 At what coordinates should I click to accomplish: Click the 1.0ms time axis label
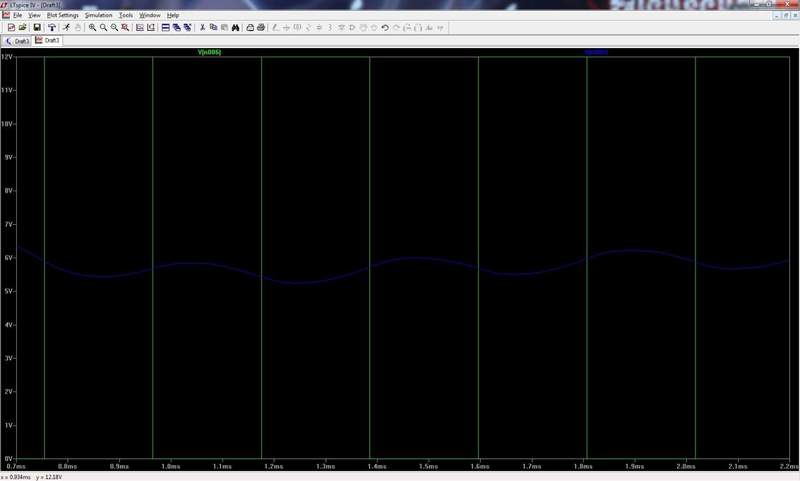point(171,466)
